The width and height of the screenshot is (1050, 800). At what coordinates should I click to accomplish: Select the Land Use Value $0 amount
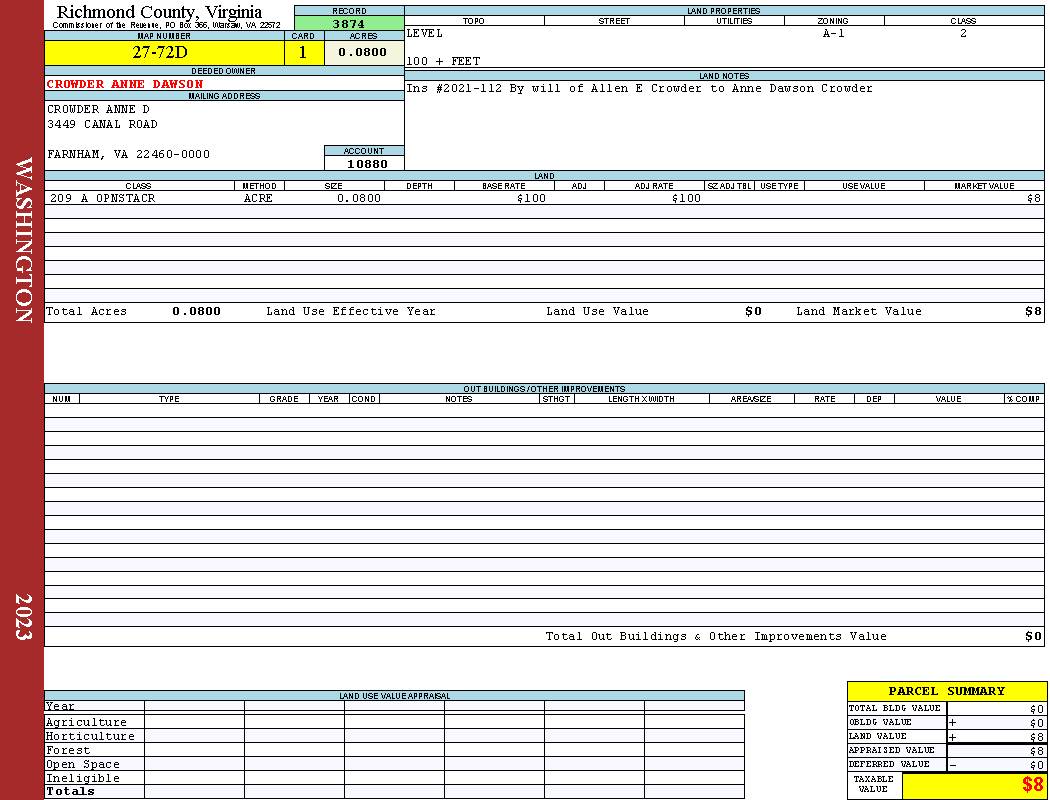point(753,311)
